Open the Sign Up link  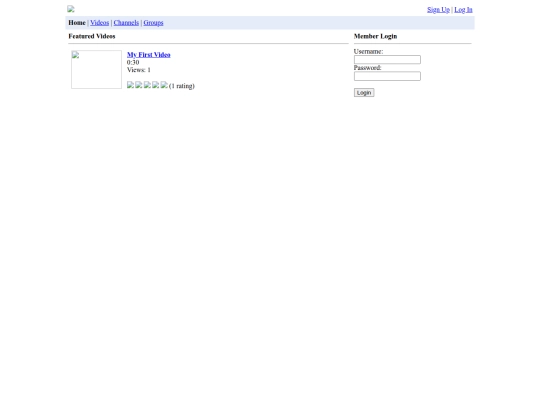coord(438,10)
